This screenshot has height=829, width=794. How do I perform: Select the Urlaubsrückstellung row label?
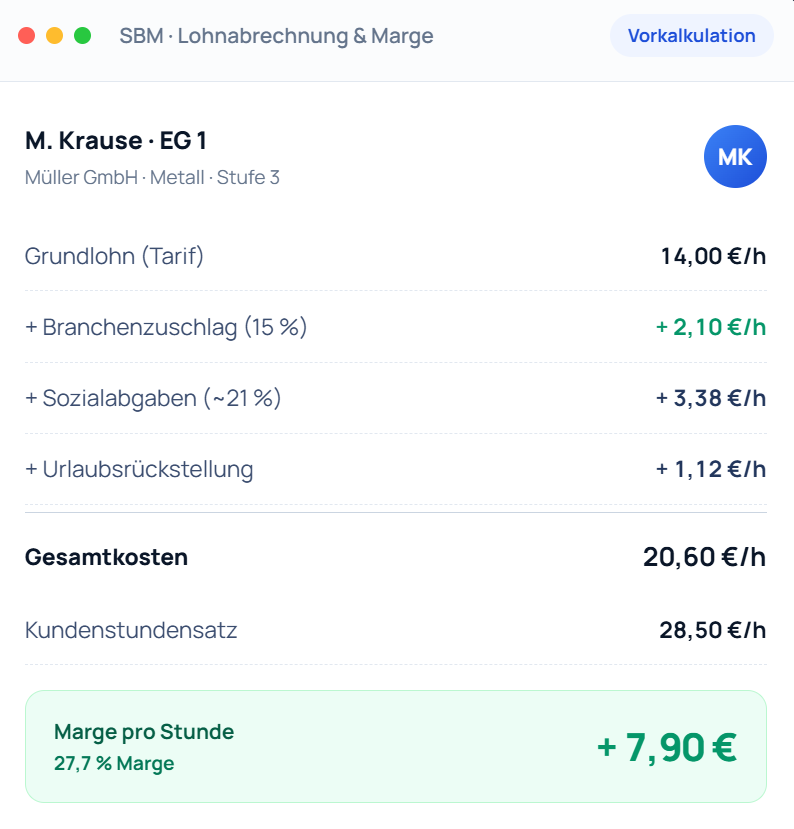pyautogui.click(x=139, y=469)
